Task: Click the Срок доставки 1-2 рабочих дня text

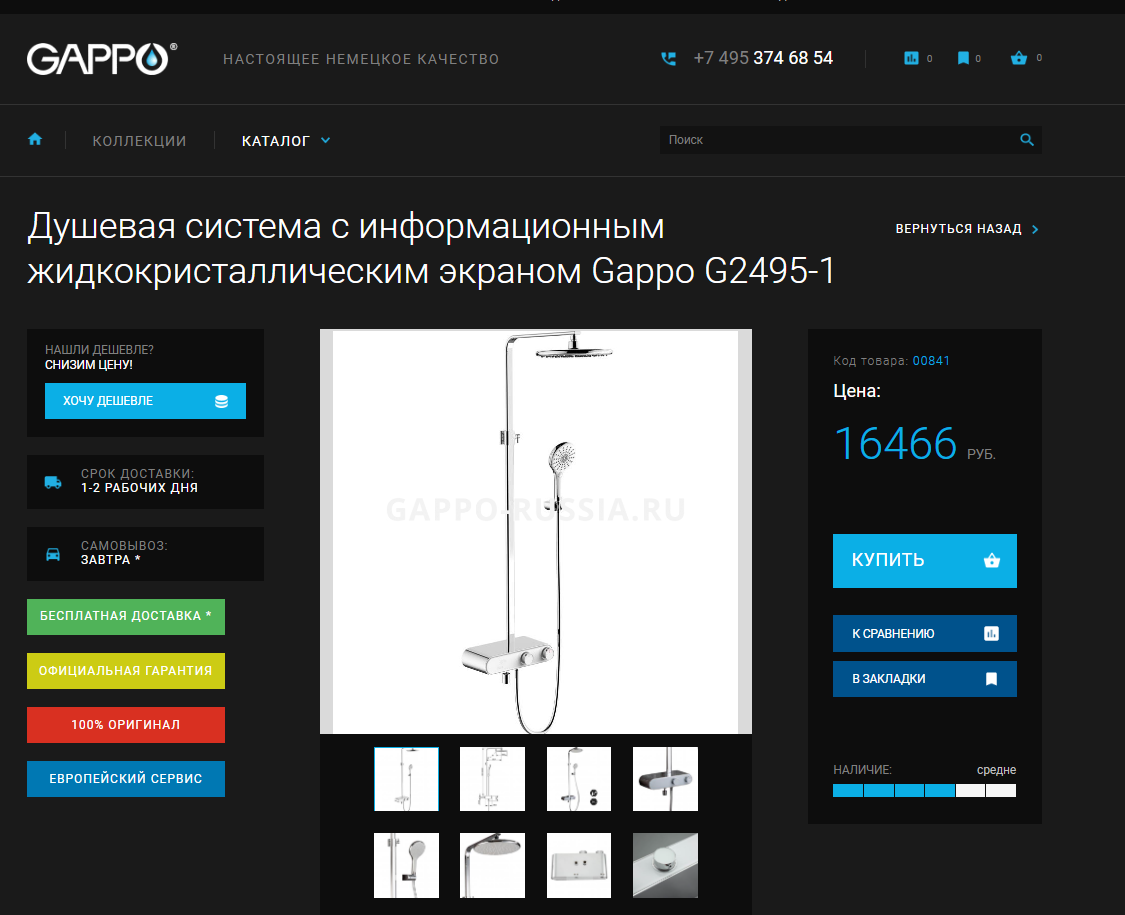Action: click(x=139, y=481)
